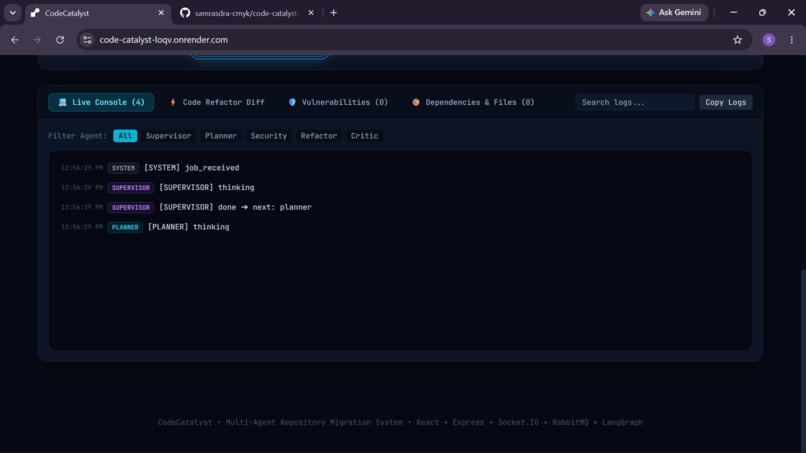This screenshot has width=806, height=453.
Task: Filter logs by Planner agent
Action: click(221, 136)
